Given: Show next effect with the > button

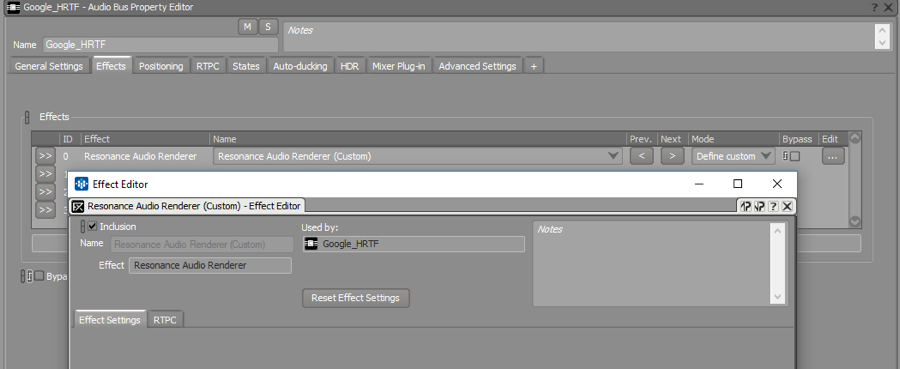Looking at the screenshot, I should (672, 156).
